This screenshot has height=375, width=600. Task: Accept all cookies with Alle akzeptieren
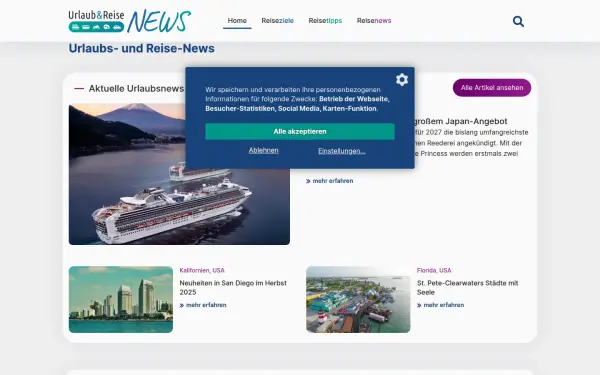pos(300,131)
